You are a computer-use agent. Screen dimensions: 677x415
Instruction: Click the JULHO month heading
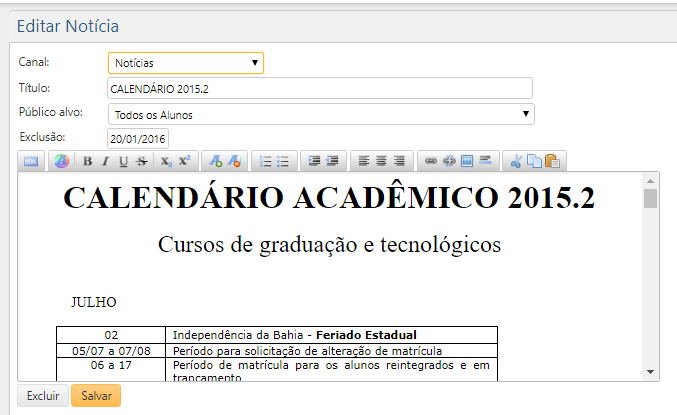(x=94, y=302)
